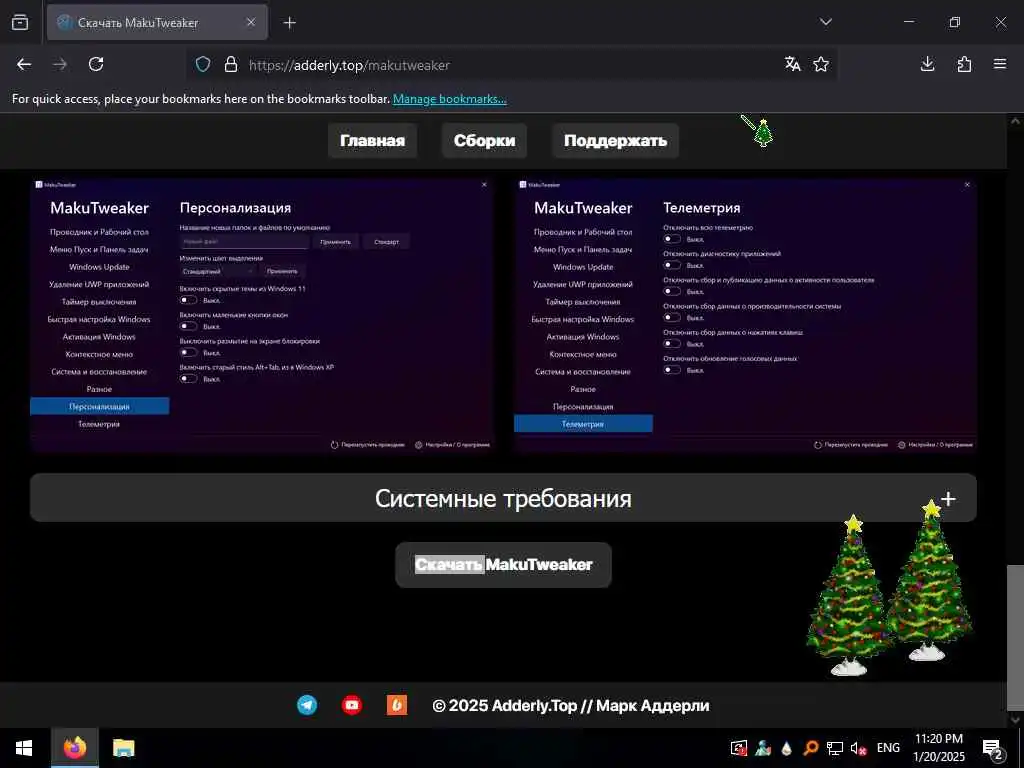Toggle Отключить диагностику приложений switch
This screenshot has height=768, width=1024.
(x=672, y=265)
